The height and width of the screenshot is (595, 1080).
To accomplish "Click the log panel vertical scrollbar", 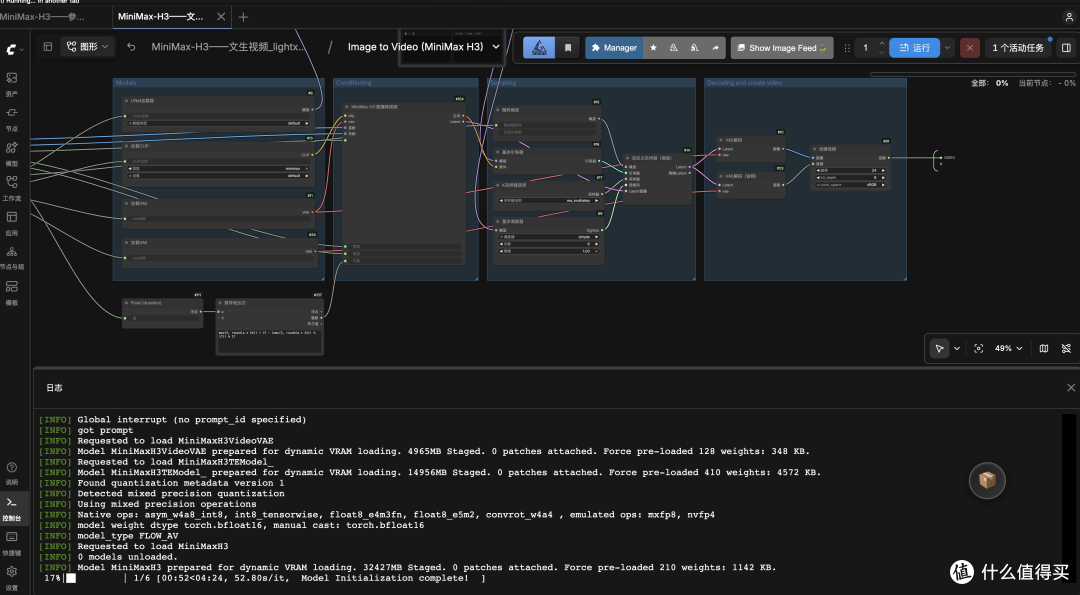I will click(x=1068, y=501).
